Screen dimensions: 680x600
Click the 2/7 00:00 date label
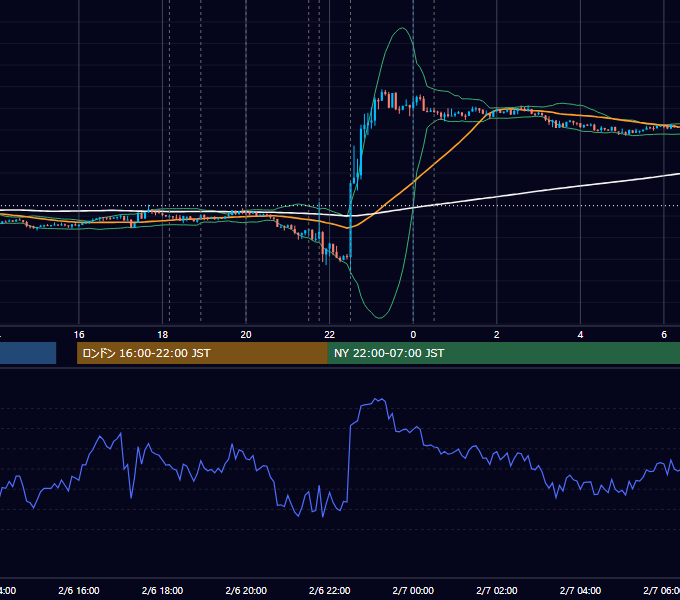click(413, 590)
